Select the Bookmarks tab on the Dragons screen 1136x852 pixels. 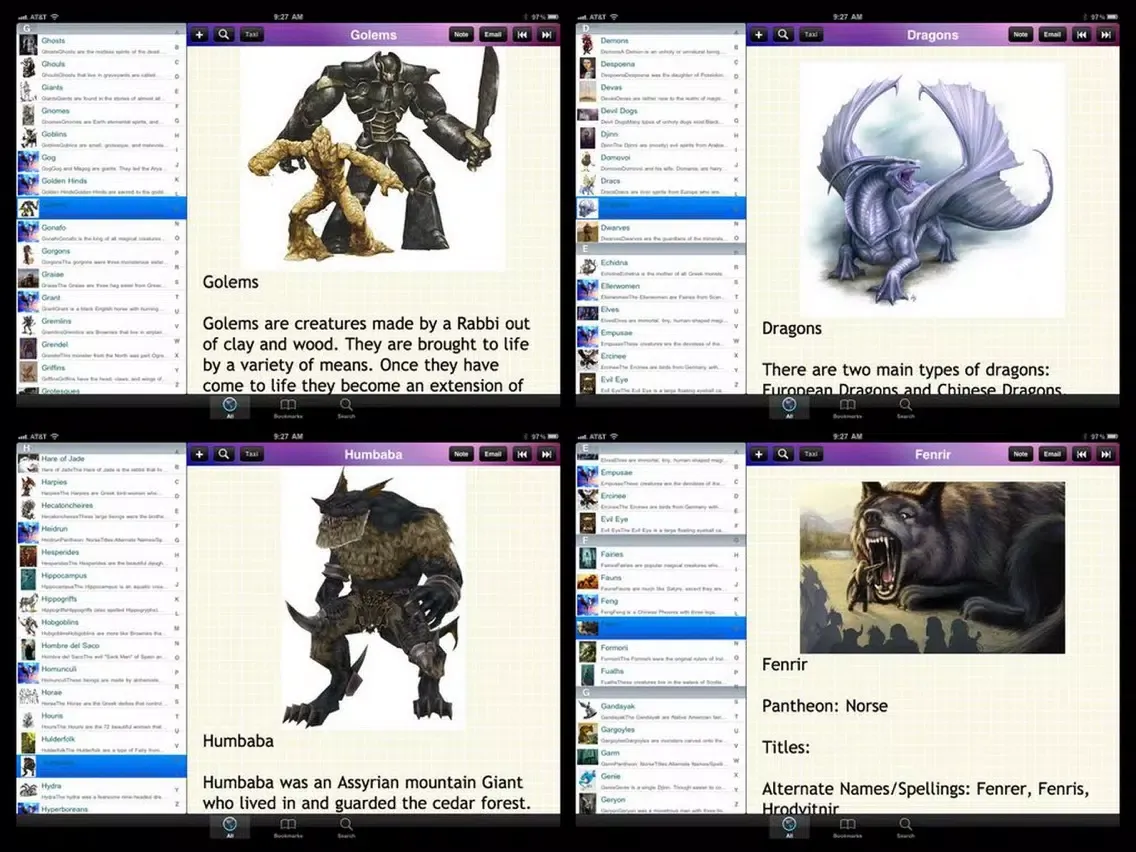pyautogui.click(x=847, y=408)
